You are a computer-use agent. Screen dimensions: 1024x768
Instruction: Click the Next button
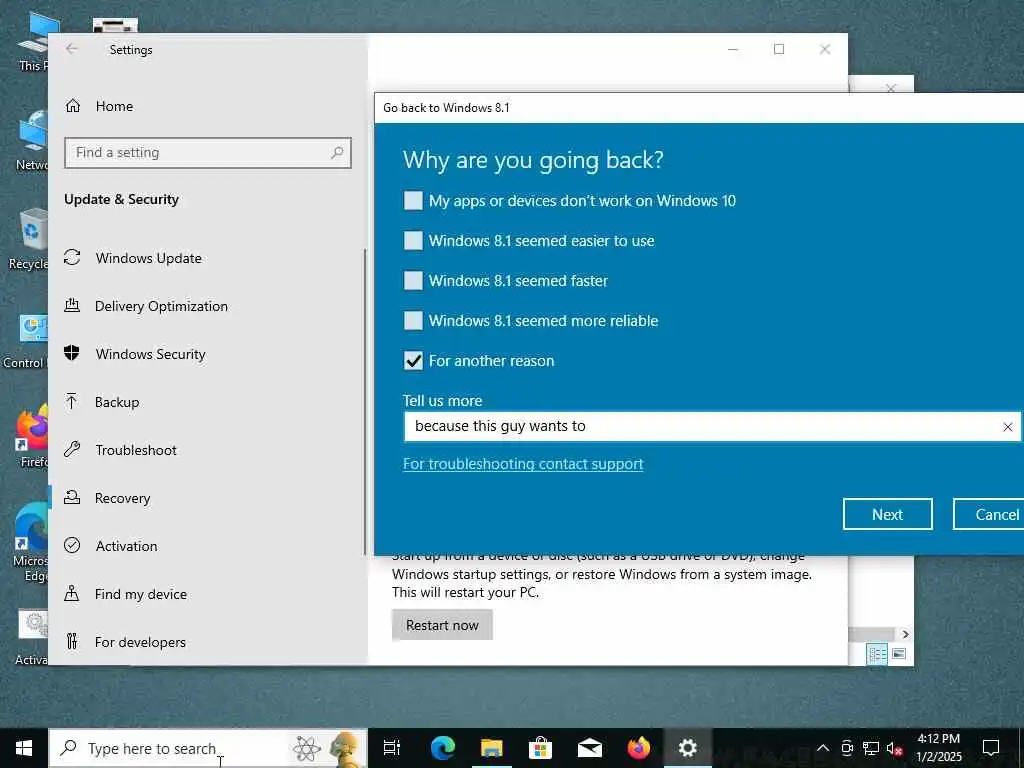click(888, 515)
